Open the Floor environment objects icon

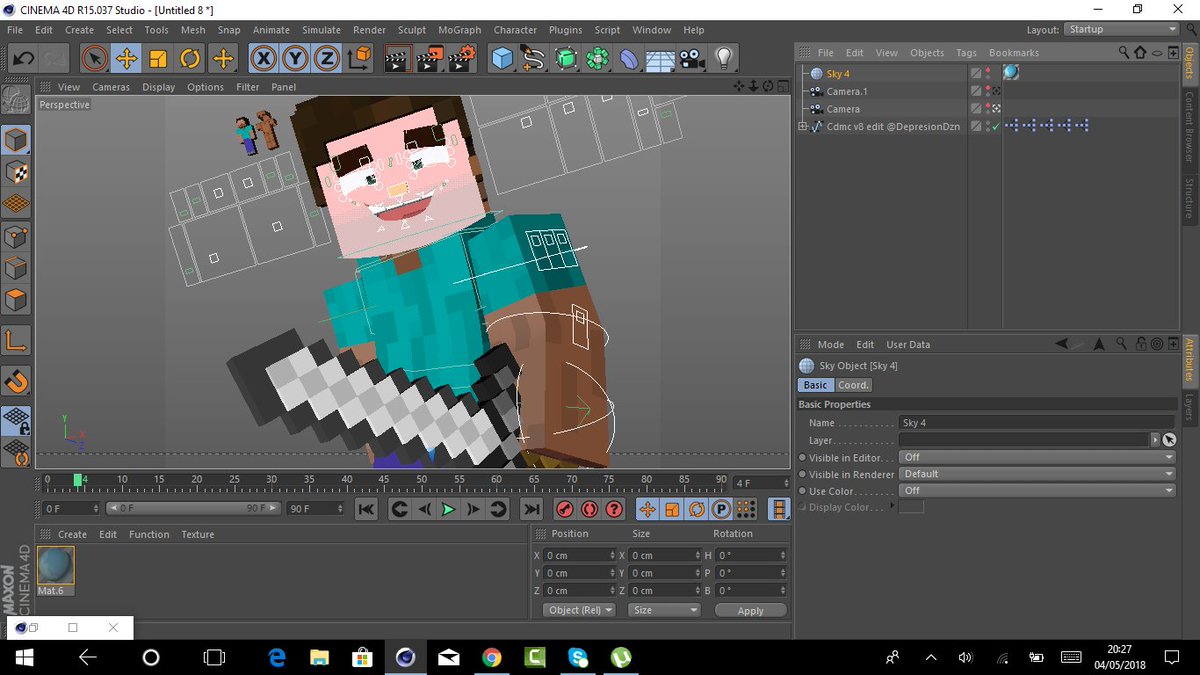(659, 58)
